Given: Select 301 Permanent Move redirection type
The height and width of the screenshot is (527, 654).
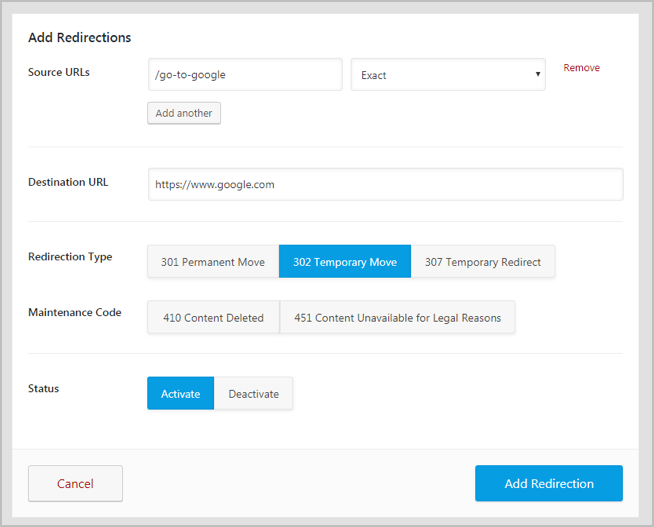Looking at the screenshot, I should pos(213,262).
